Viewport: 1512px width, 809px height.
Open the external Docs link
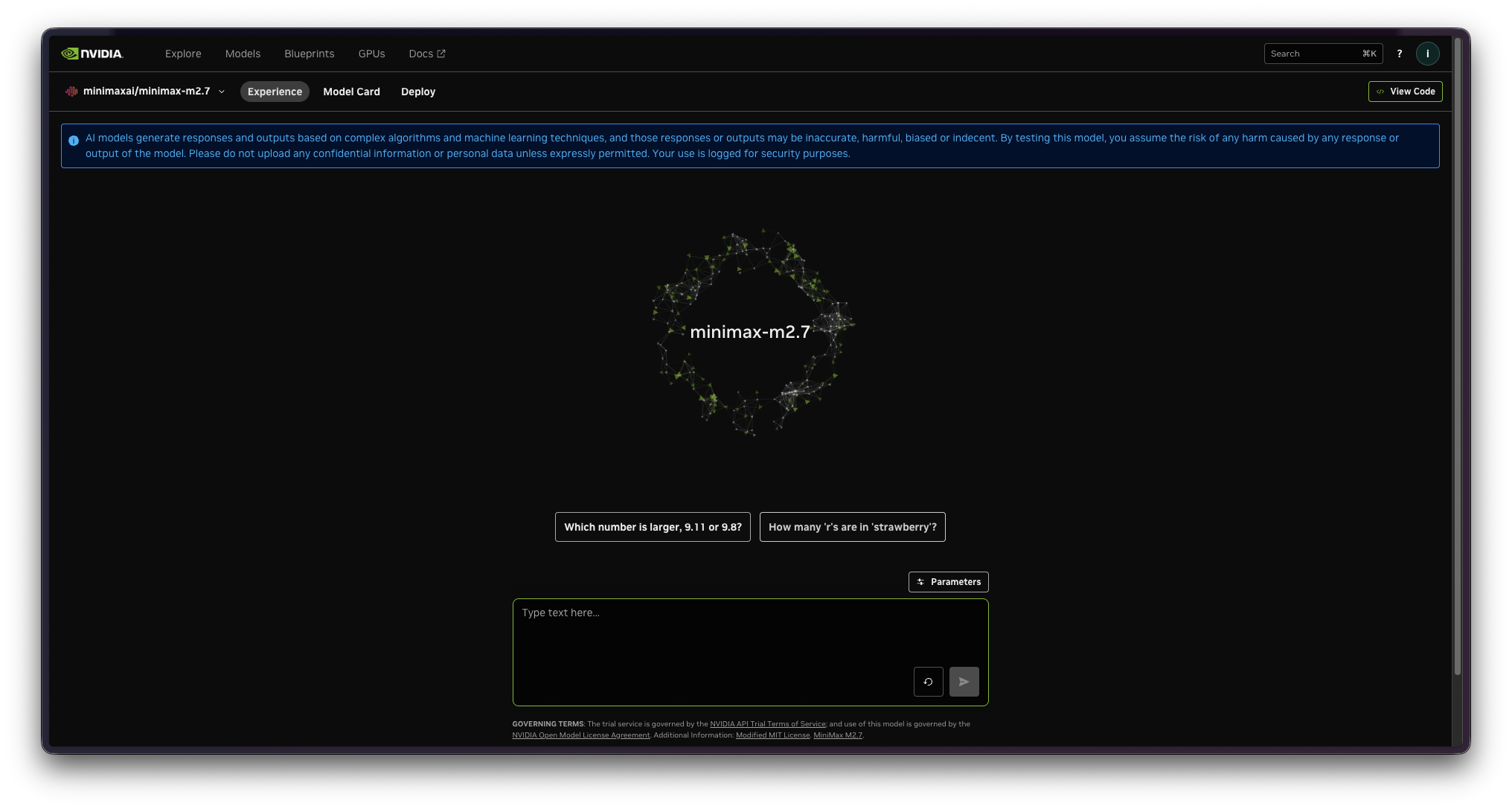tap(427, 54)
